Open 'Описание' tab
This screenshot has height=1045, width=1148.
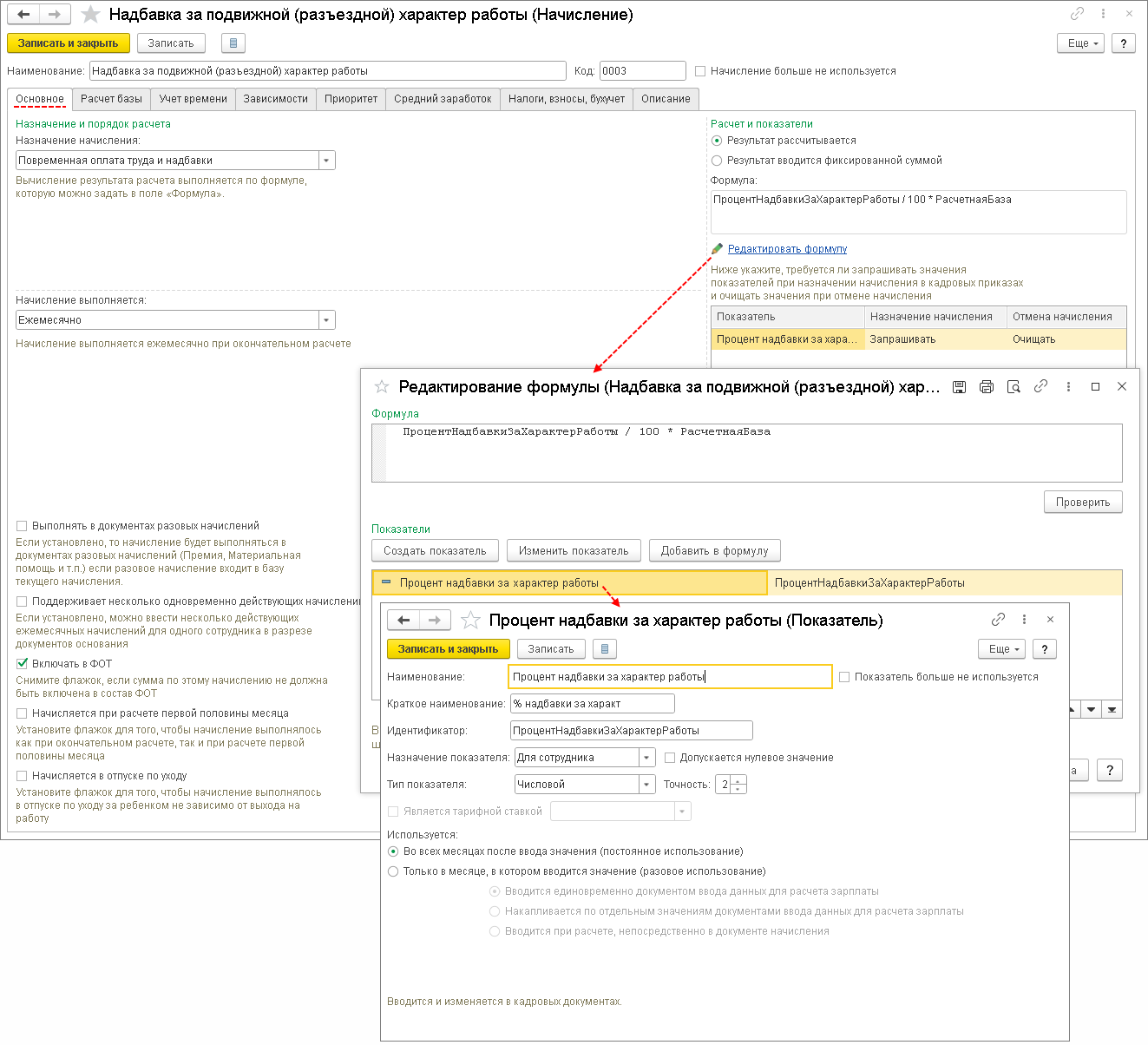pyautogui.click(x=666, y=99)
